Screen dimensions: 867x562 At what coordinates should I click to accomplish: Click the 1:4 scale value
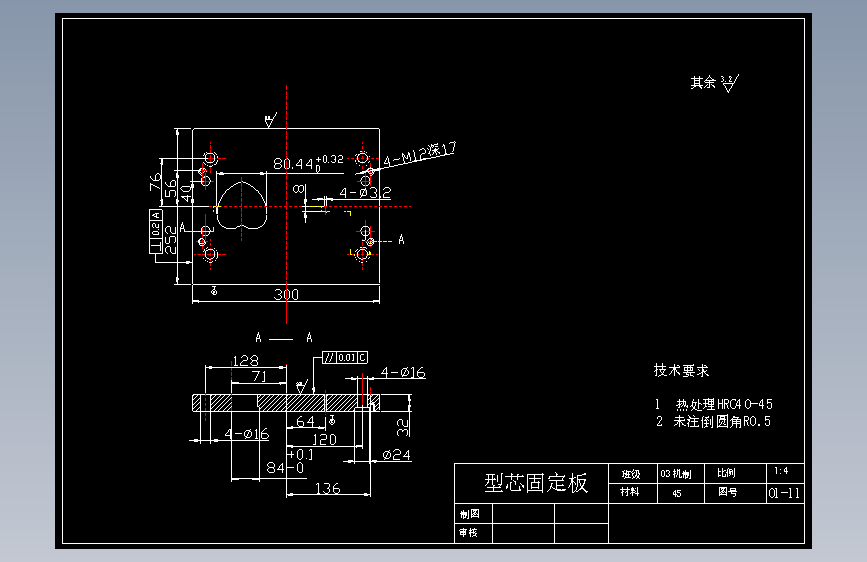pyautogui.click(x=781, y=471)
